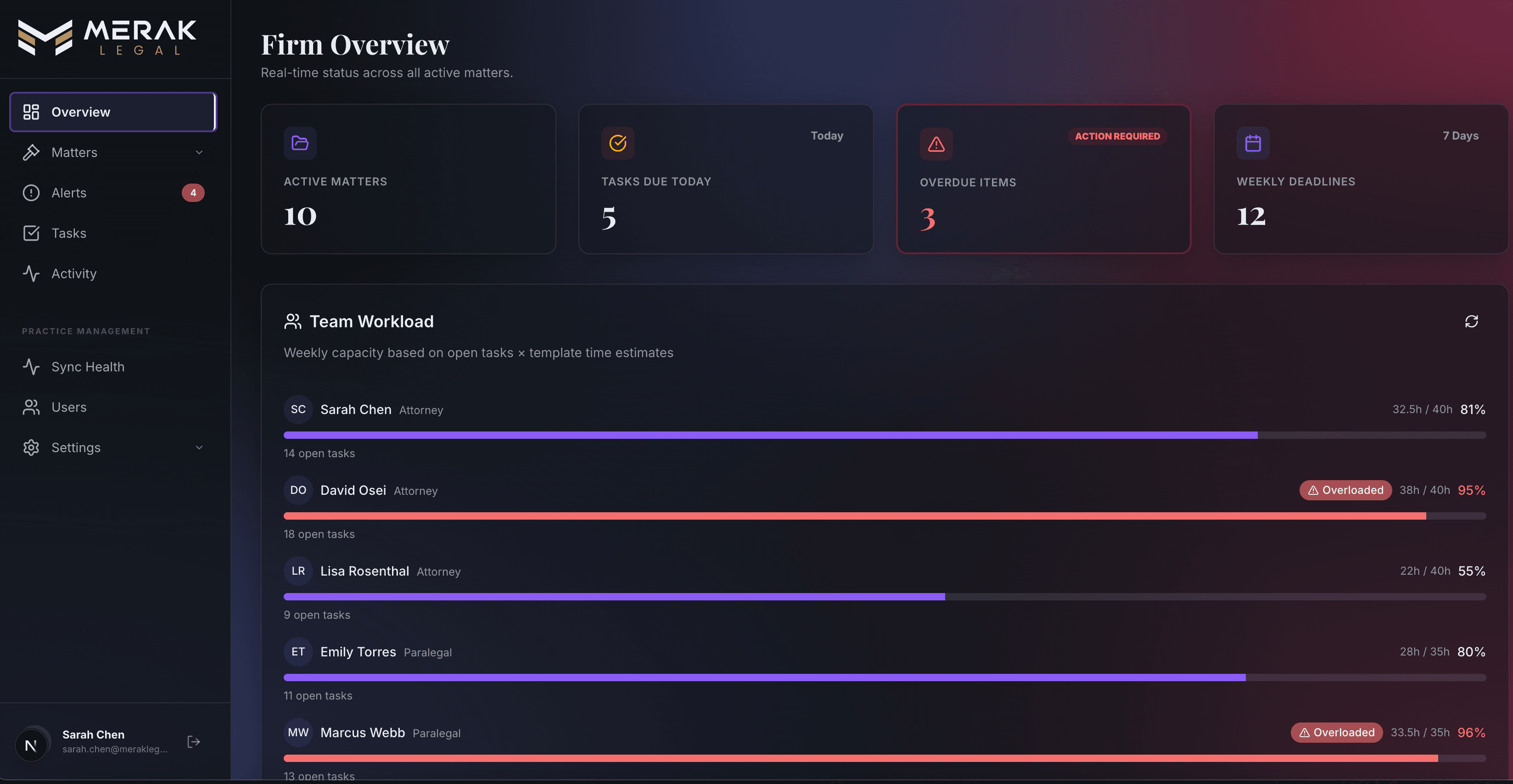Click the Tasks checkbox icon

[x=31, y=233]
